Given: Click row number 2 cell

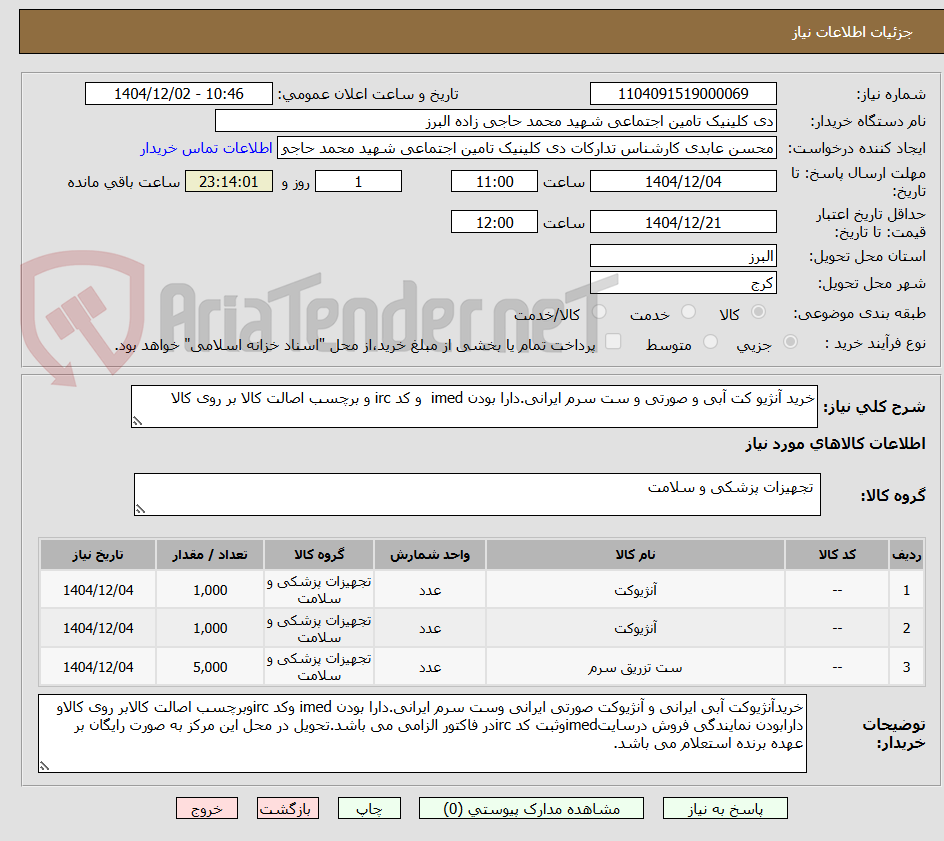Looking at the screenshot, I should tap(906, 628).
